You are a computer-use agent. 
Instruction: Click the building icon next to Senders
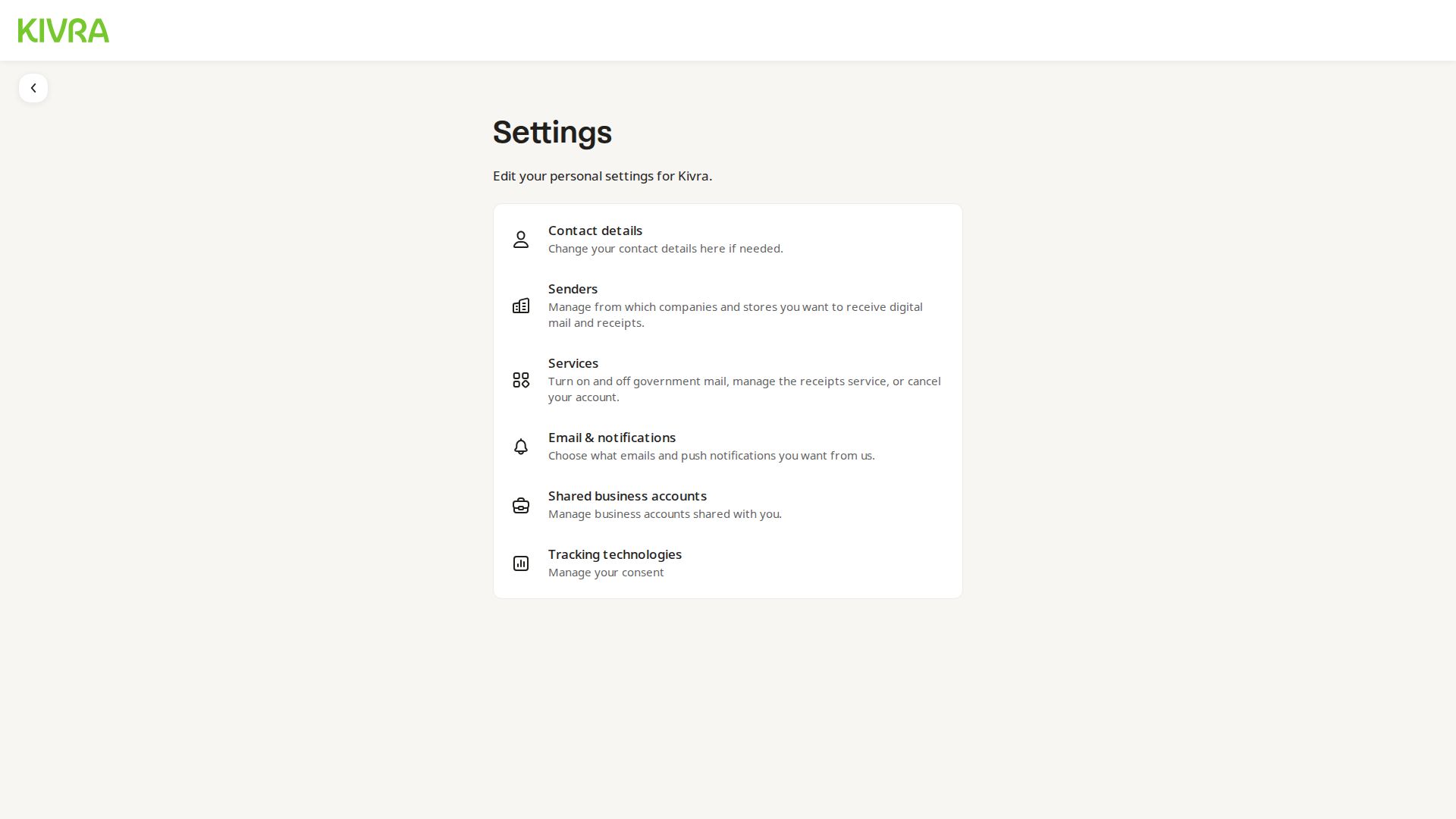tap(521, 306)
